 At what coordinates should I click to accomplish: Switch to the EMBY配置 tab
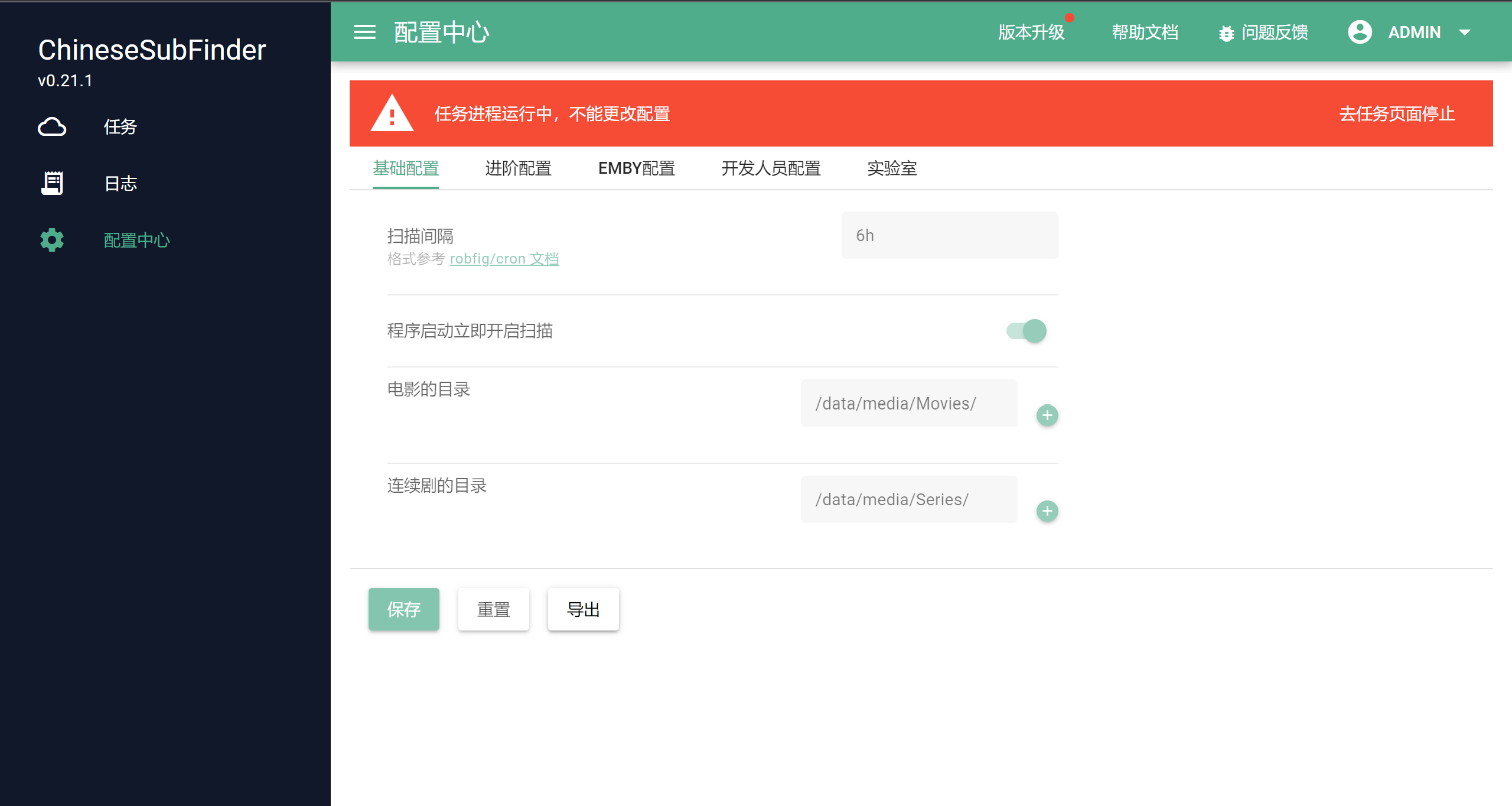tap(637, 169)
